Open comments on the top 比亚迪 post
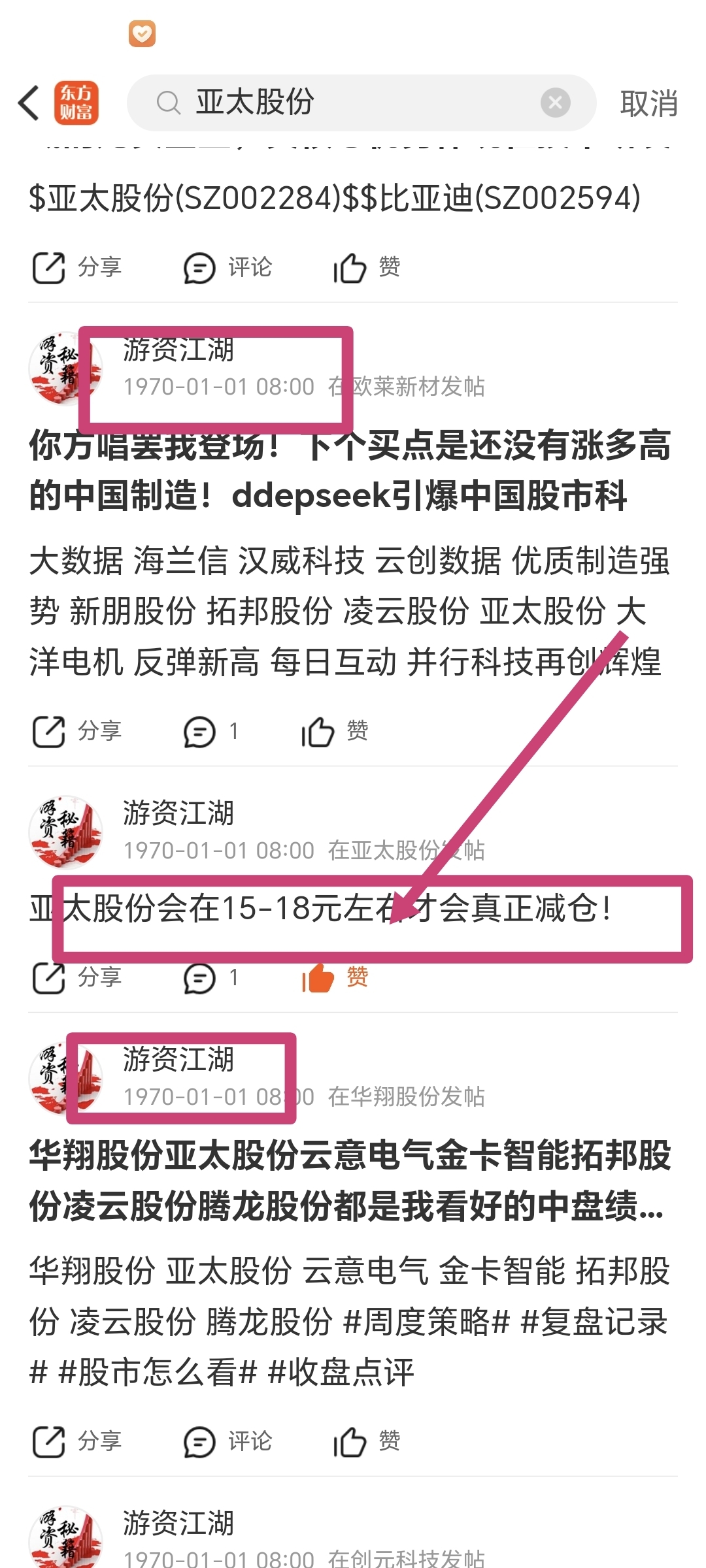 227,267
